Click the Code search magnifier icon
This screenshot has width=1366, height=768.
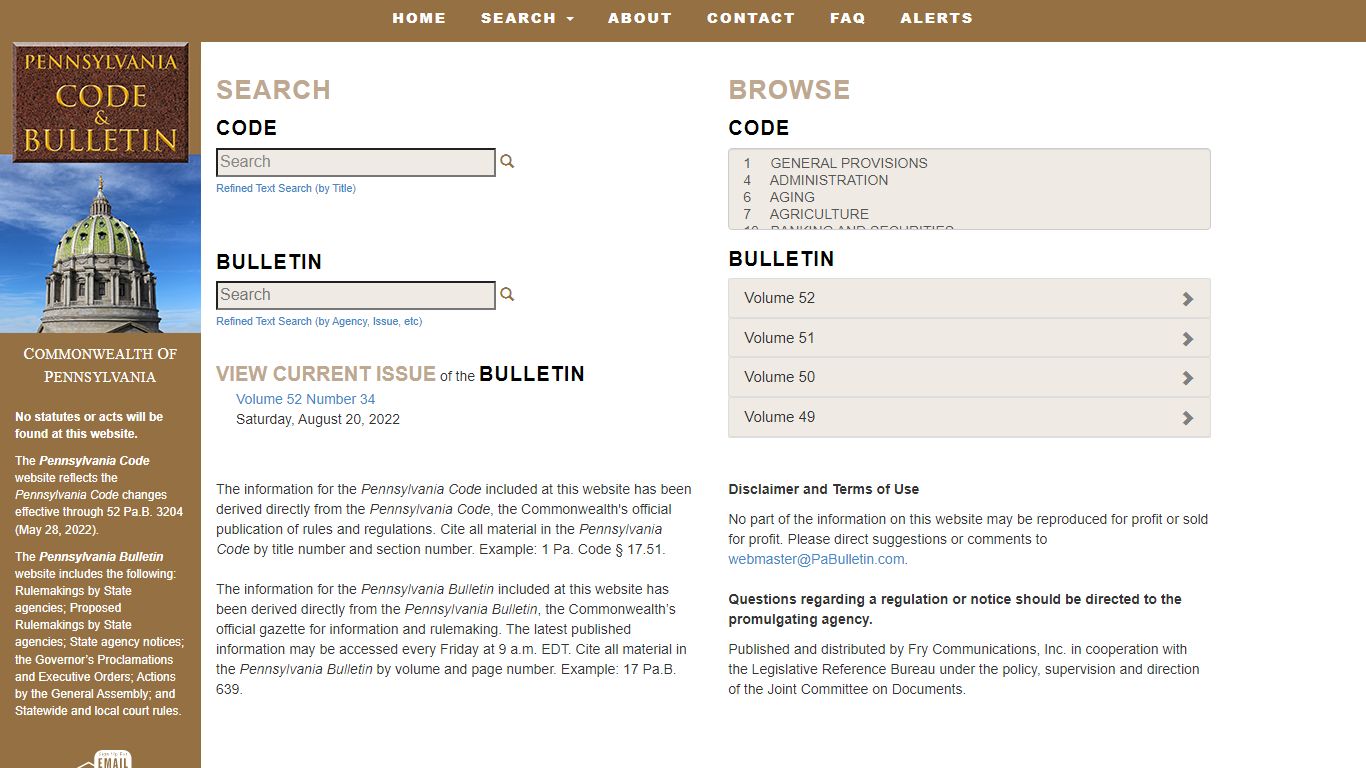(507, 161)
